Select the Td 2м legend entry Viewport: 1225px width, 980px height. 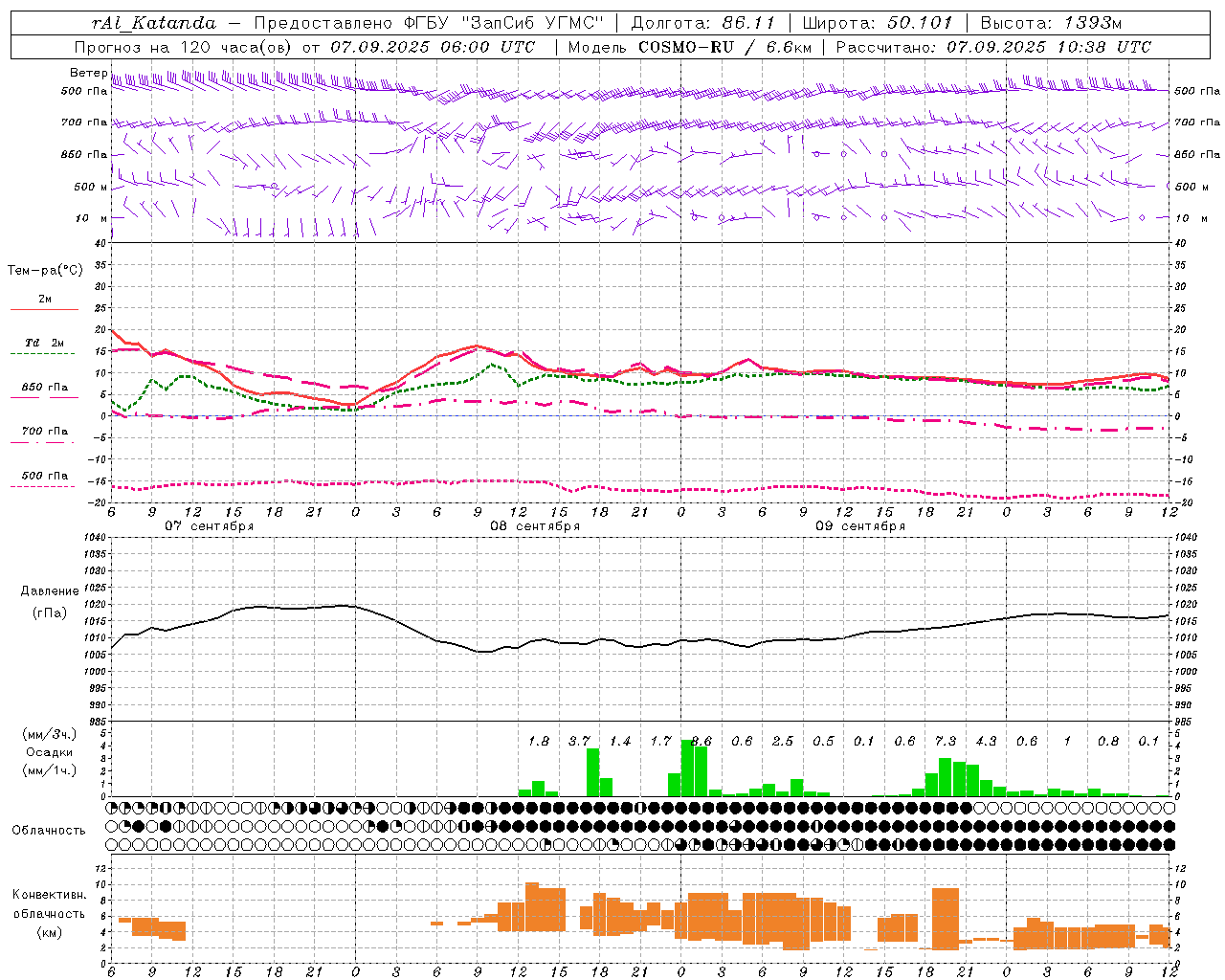coord(44,343)
